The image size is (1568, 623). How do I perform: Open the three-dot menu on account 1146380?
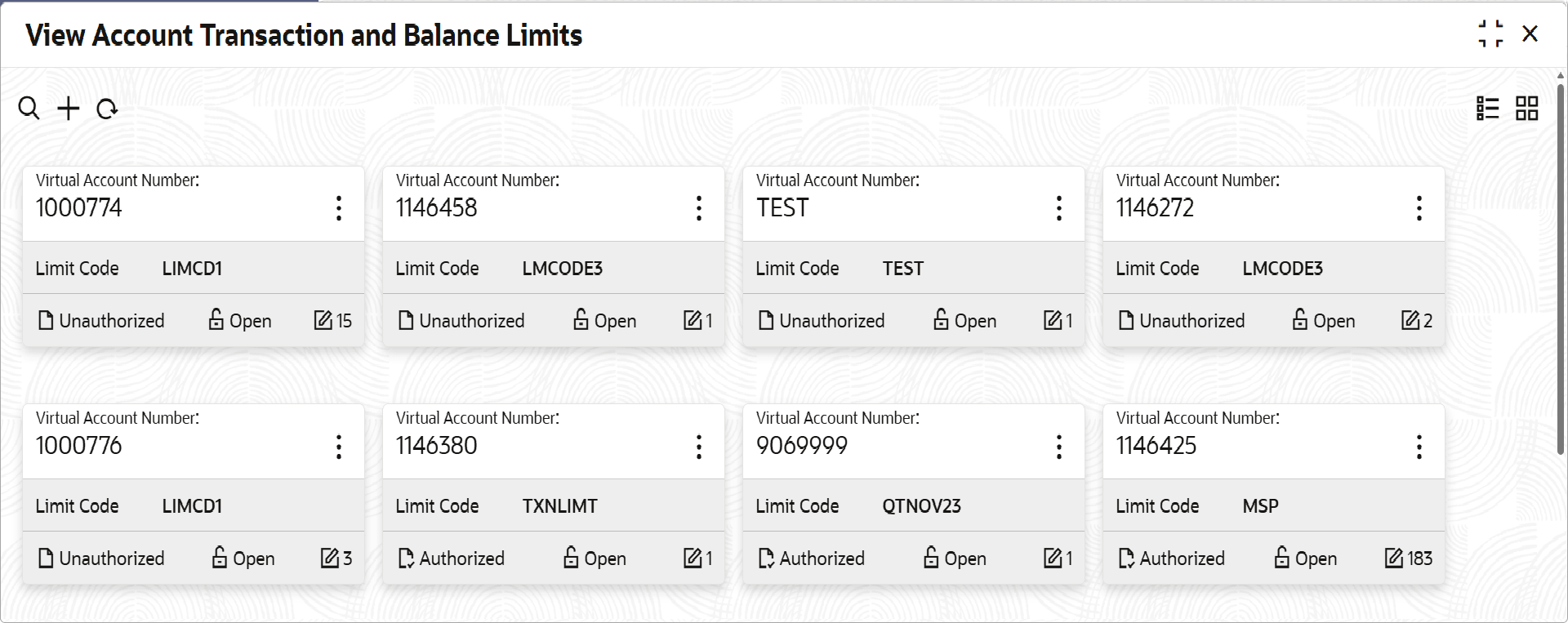699,447
